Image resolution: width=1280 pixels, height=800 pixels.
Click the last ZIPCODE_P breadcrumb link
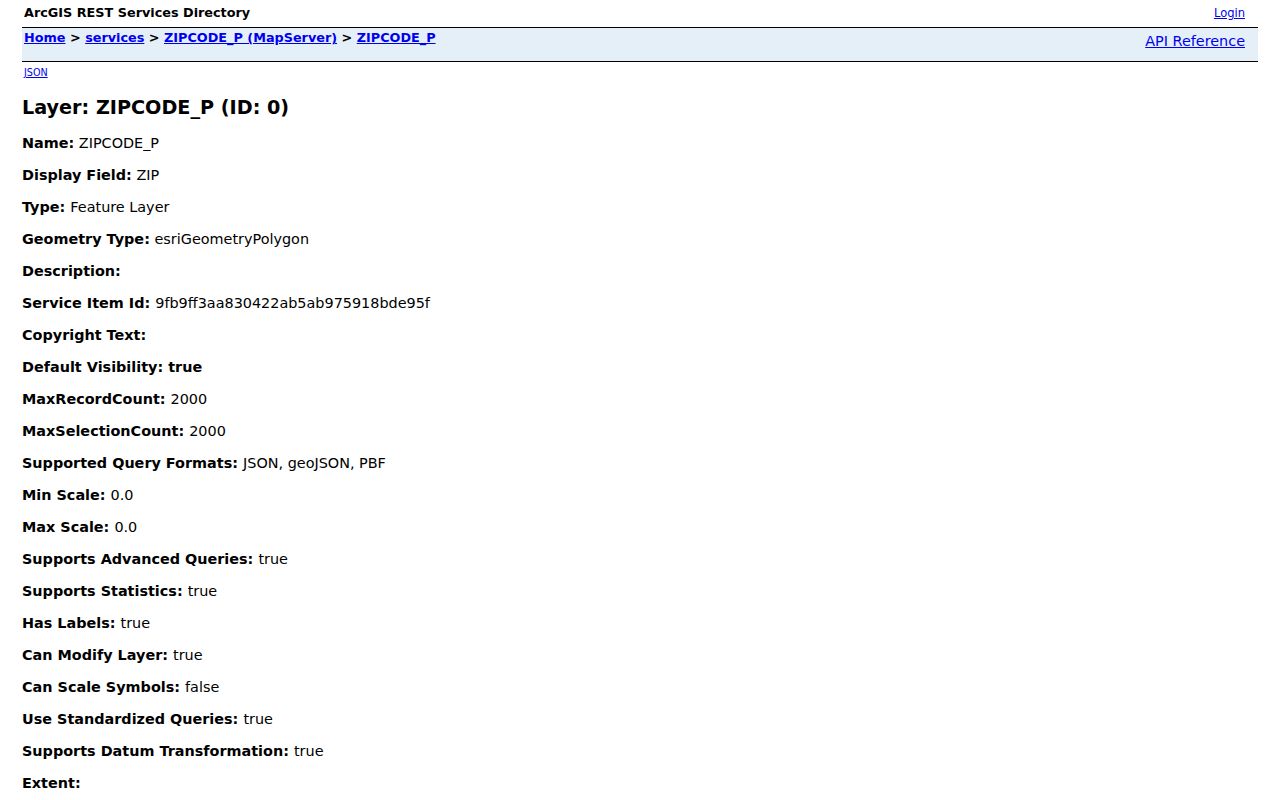click(396, 38)
